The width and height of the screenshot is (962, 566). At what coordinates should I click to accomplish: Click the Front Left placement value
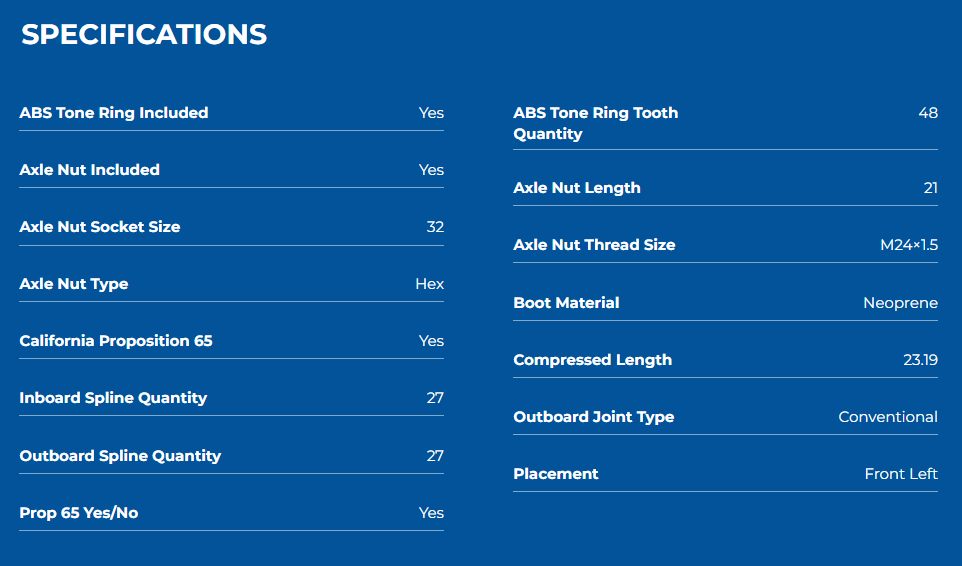click(901, 474)
